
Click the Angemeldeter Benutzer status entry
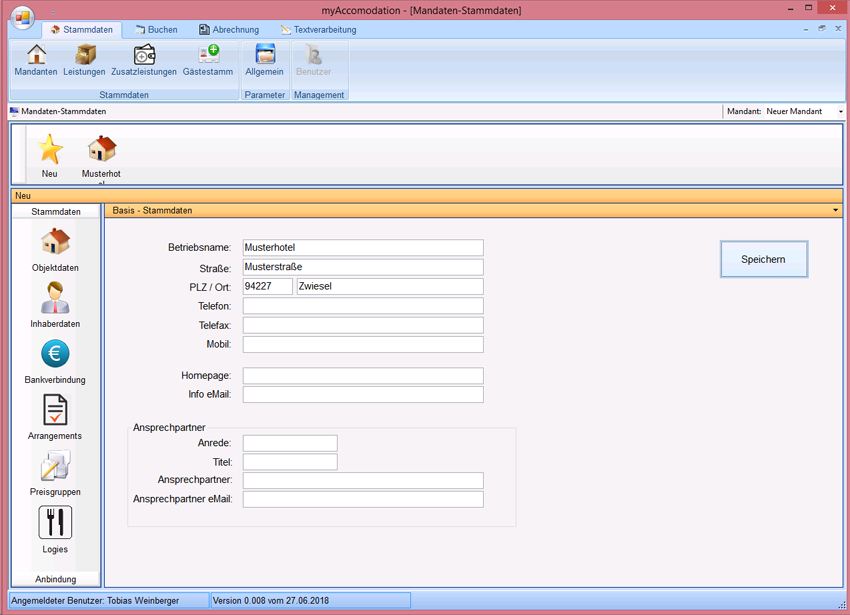[109, 600]
